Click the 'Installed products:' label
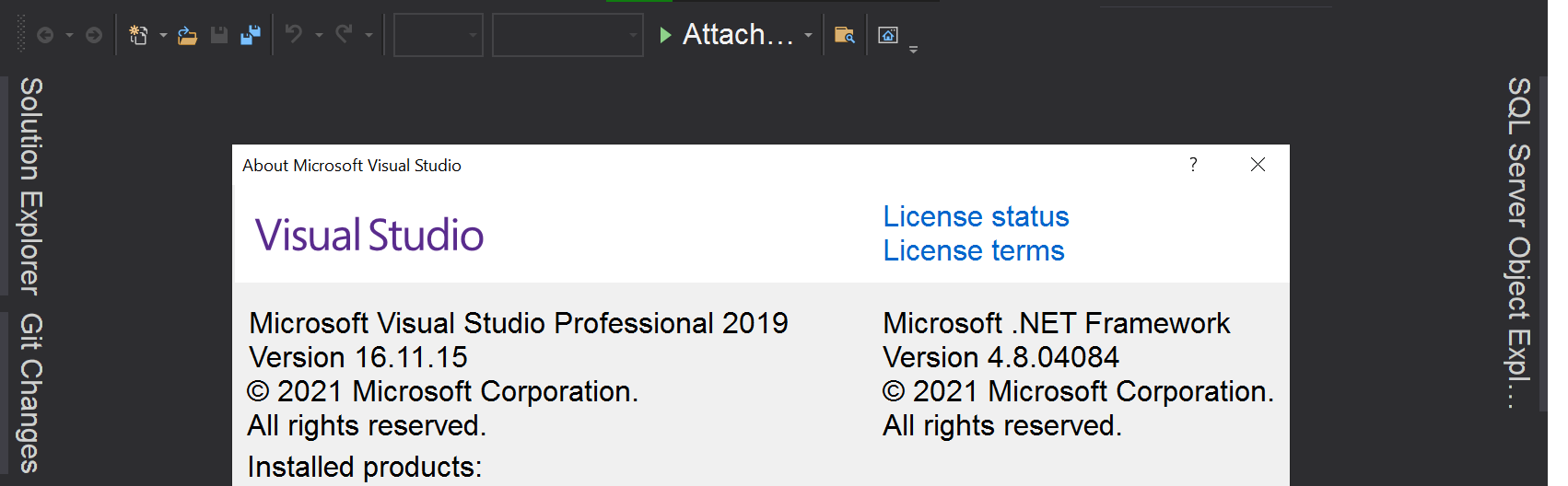Image resolution: width=1568 pixels, height=486 pixels. pyautogui.click(x=365, y=467)
